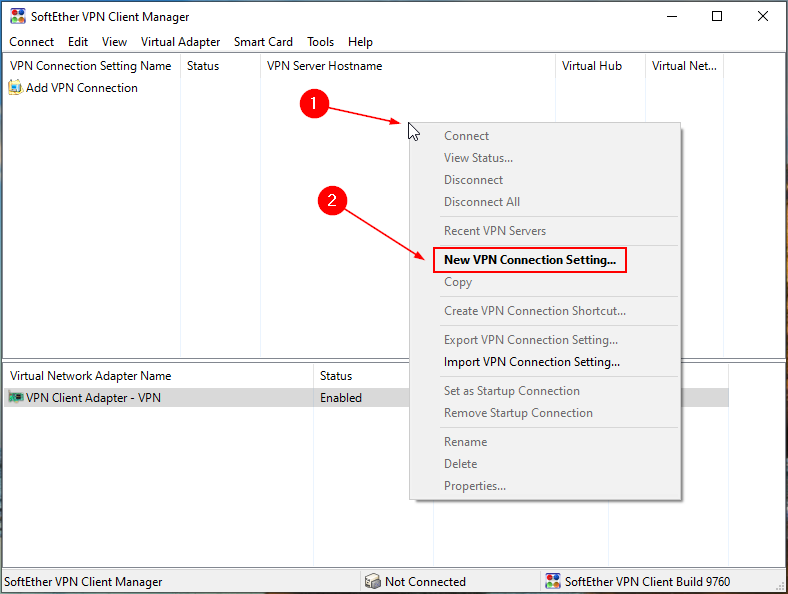Open the Connect menu in menu bar
This screenshot has height=594, width=788.
[31, 42]
